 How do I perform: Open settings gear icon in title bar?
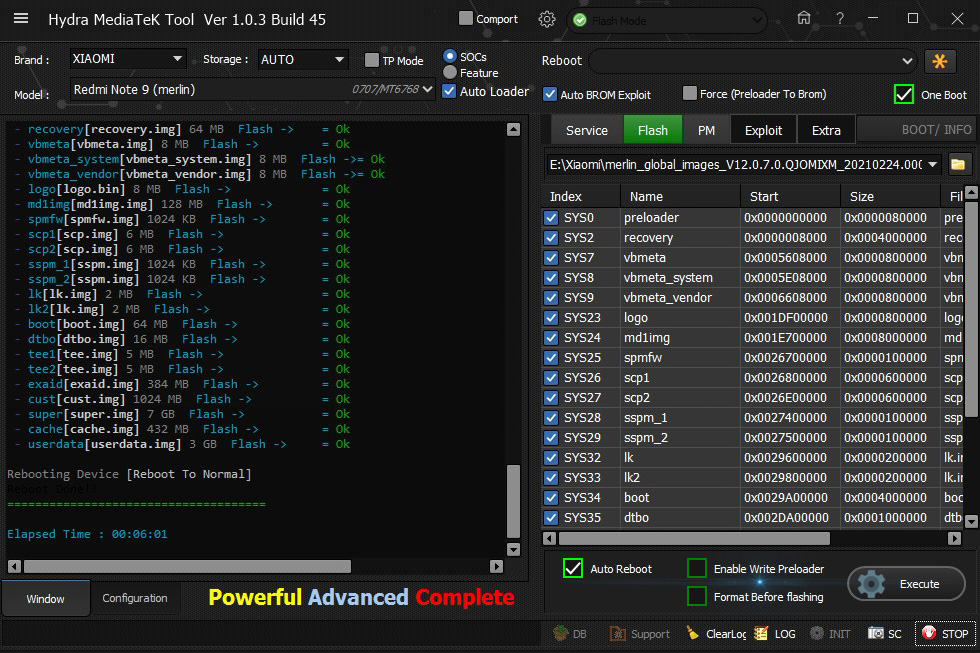point(547,19)
